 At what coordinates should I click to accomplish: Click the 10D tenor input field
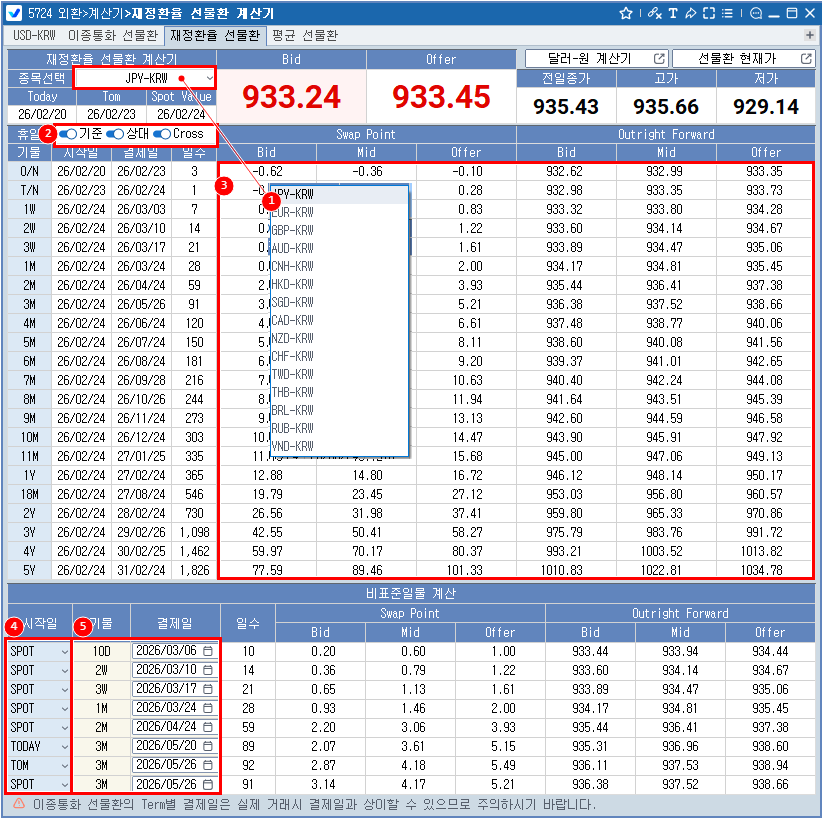click(x=101, y=651)
